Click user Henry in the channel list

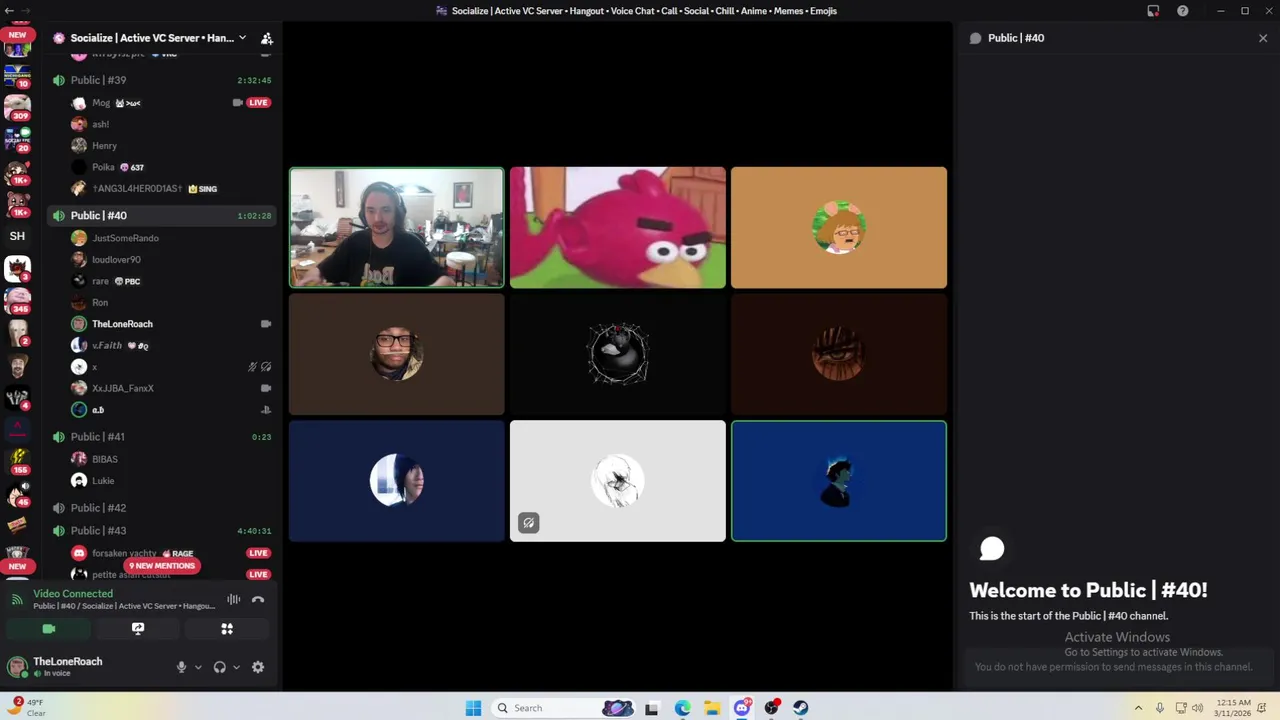(x=104, y=146)
